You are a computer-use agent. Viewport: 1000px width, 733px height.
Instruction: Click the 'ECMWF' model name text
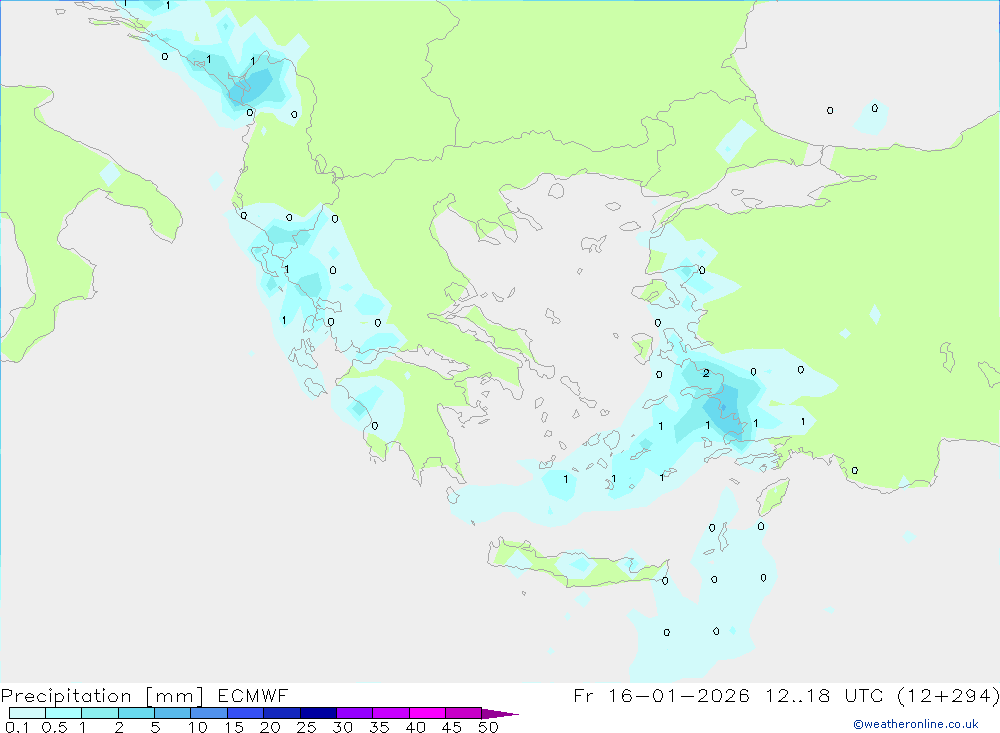253,695
